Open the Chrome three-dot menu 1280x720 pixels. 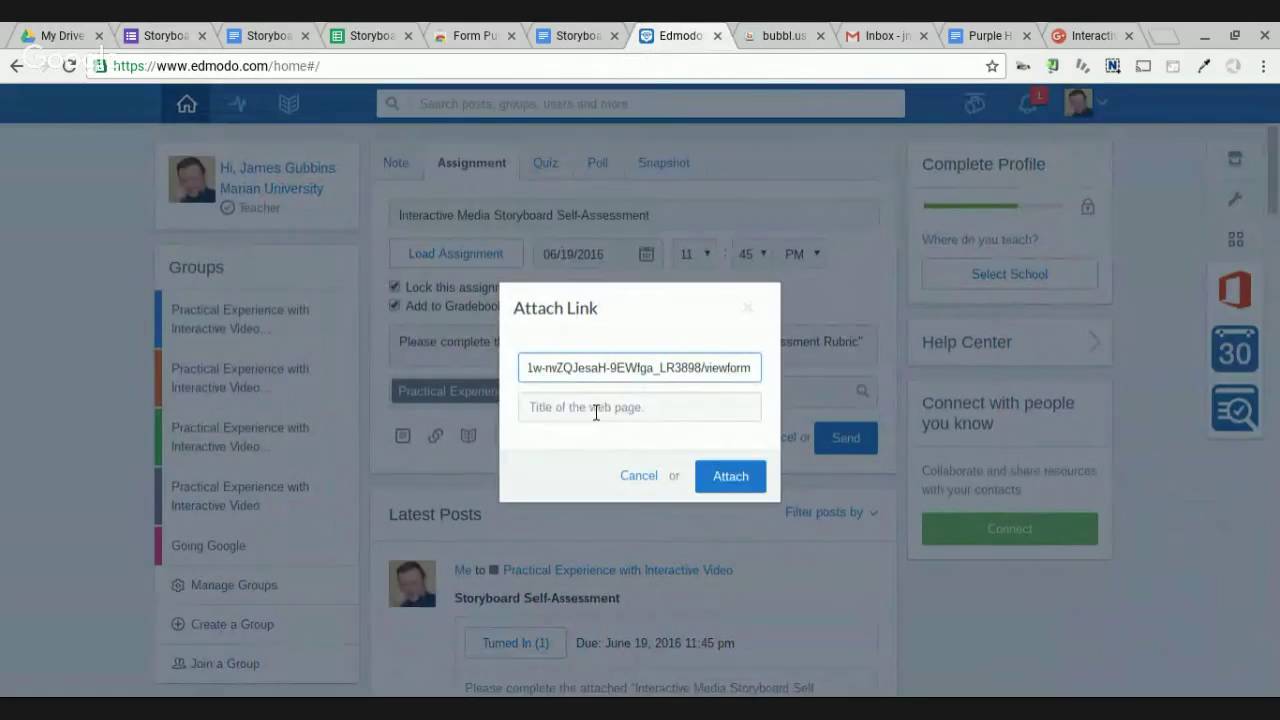tap(1262, 66)
